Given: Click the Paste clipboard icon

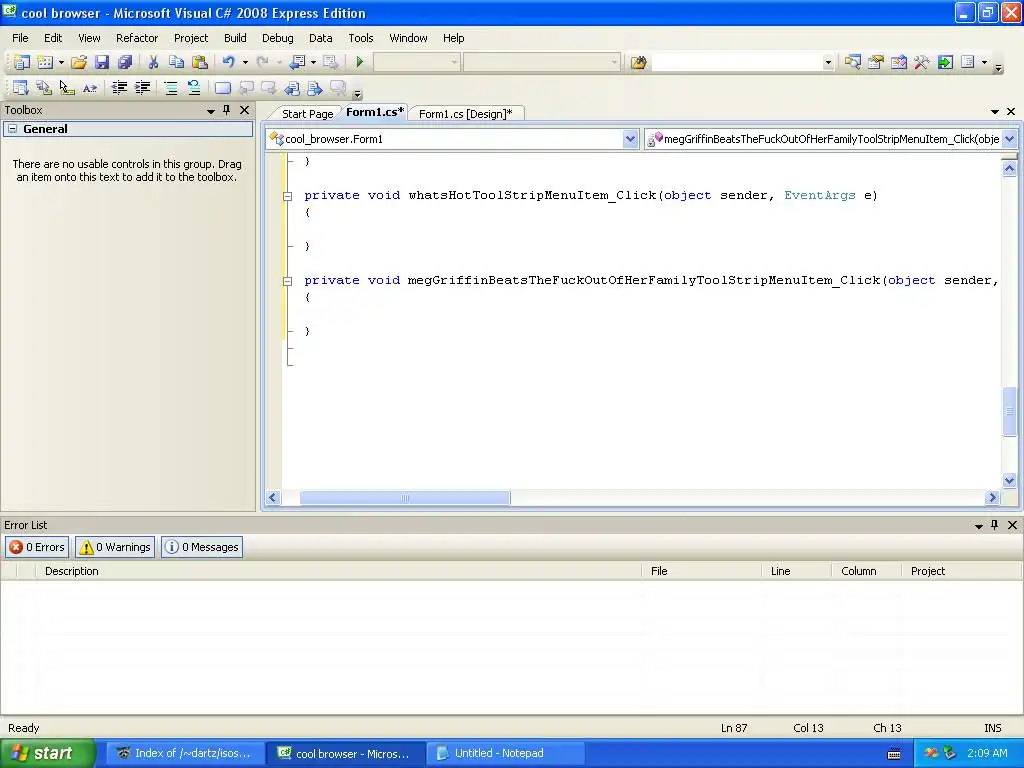Looking at the screenshot, I should [x=200, y=62].
